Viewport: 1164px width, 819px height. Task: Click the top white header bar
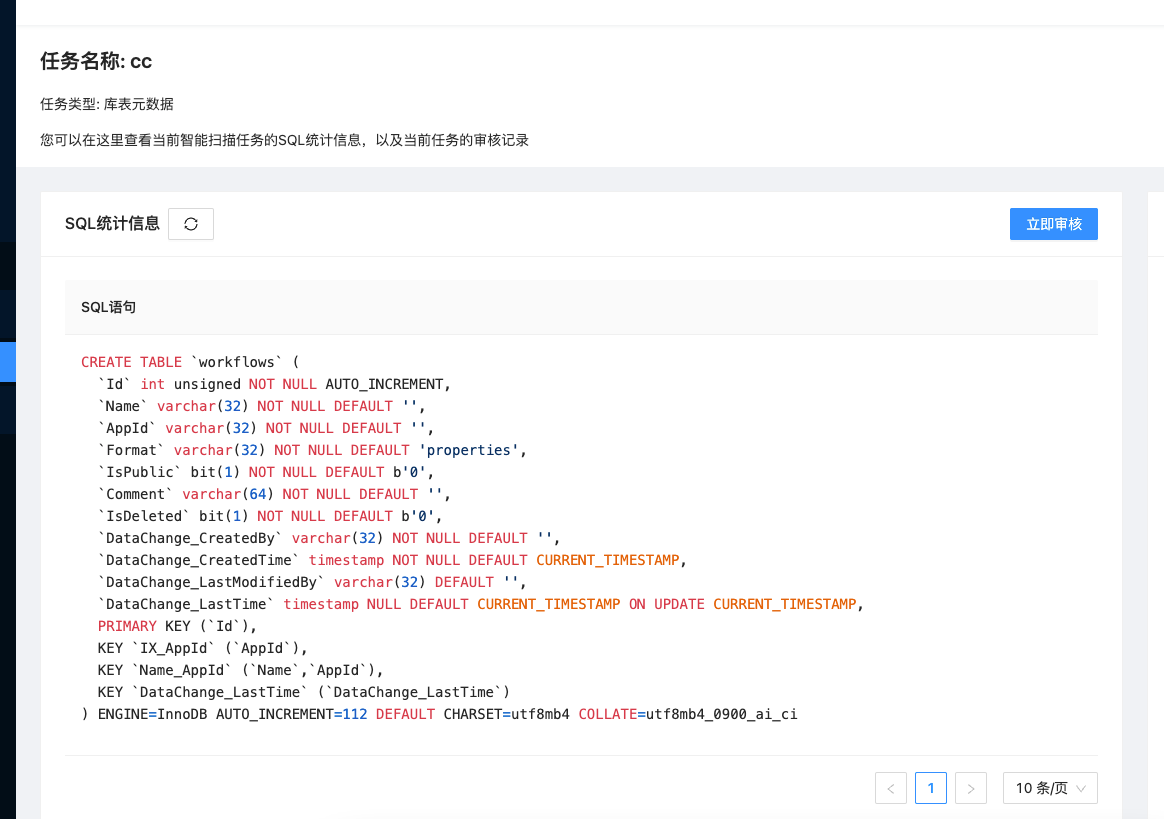[x=580, y=13]
